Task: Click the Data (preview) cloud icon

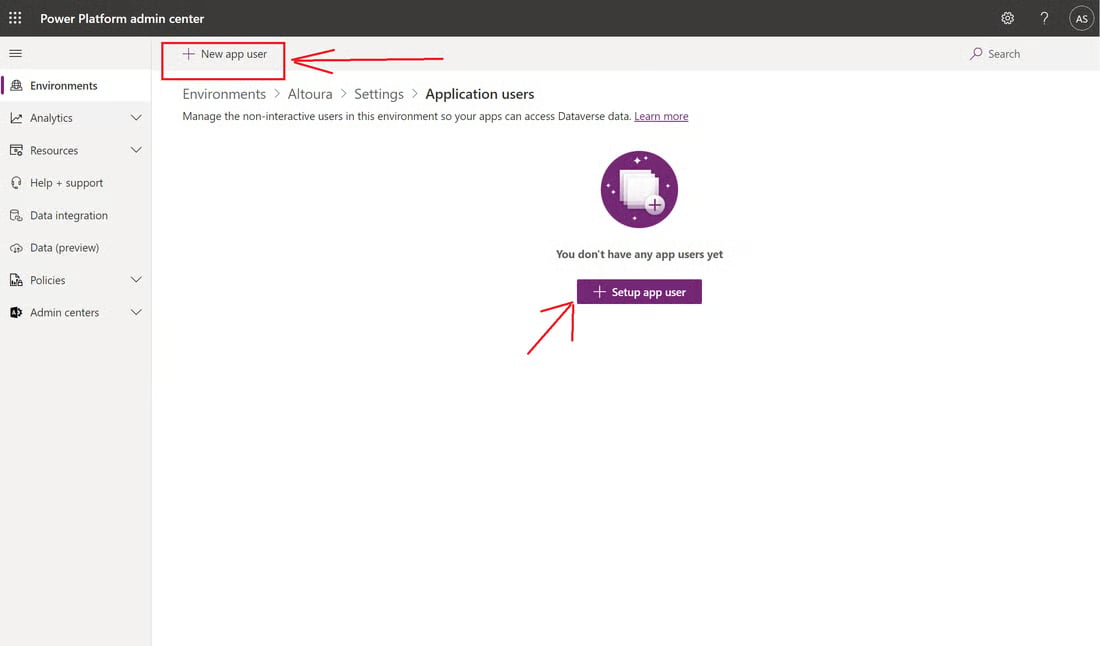Action: pyautogui.click(x=16, y=248)
